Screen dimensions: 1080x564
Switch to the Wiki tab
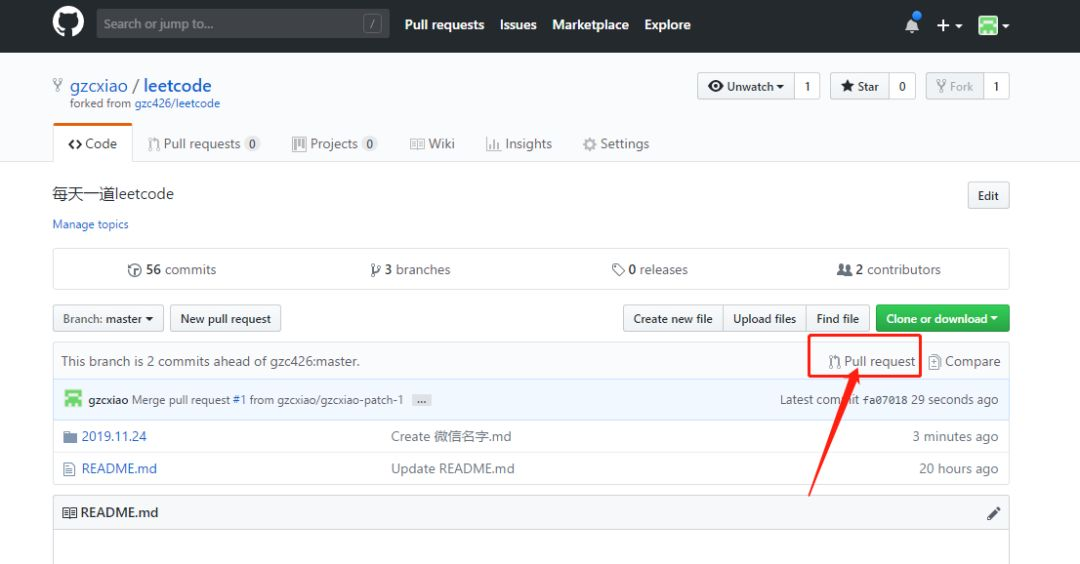click(x=432, y=143)
